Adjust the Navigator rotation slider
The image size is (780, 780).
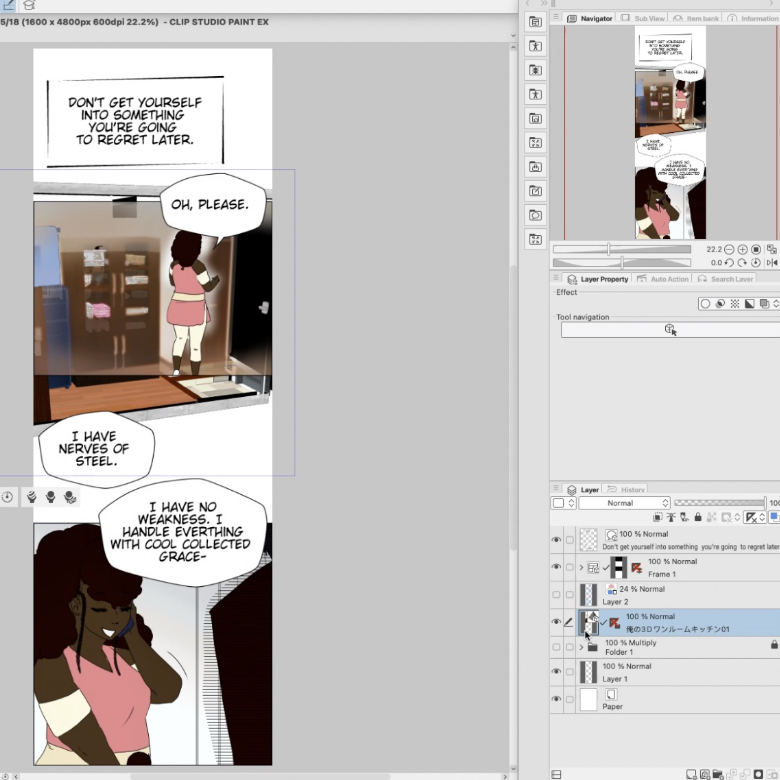point(622,263)
